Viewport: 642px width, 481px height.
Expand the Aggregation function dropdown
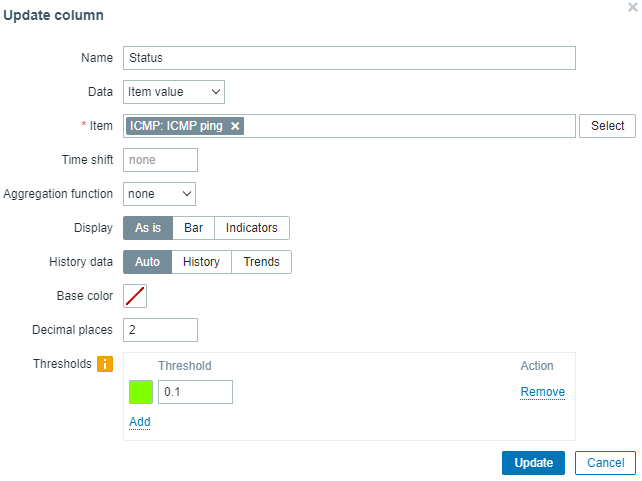click(159, 194)
